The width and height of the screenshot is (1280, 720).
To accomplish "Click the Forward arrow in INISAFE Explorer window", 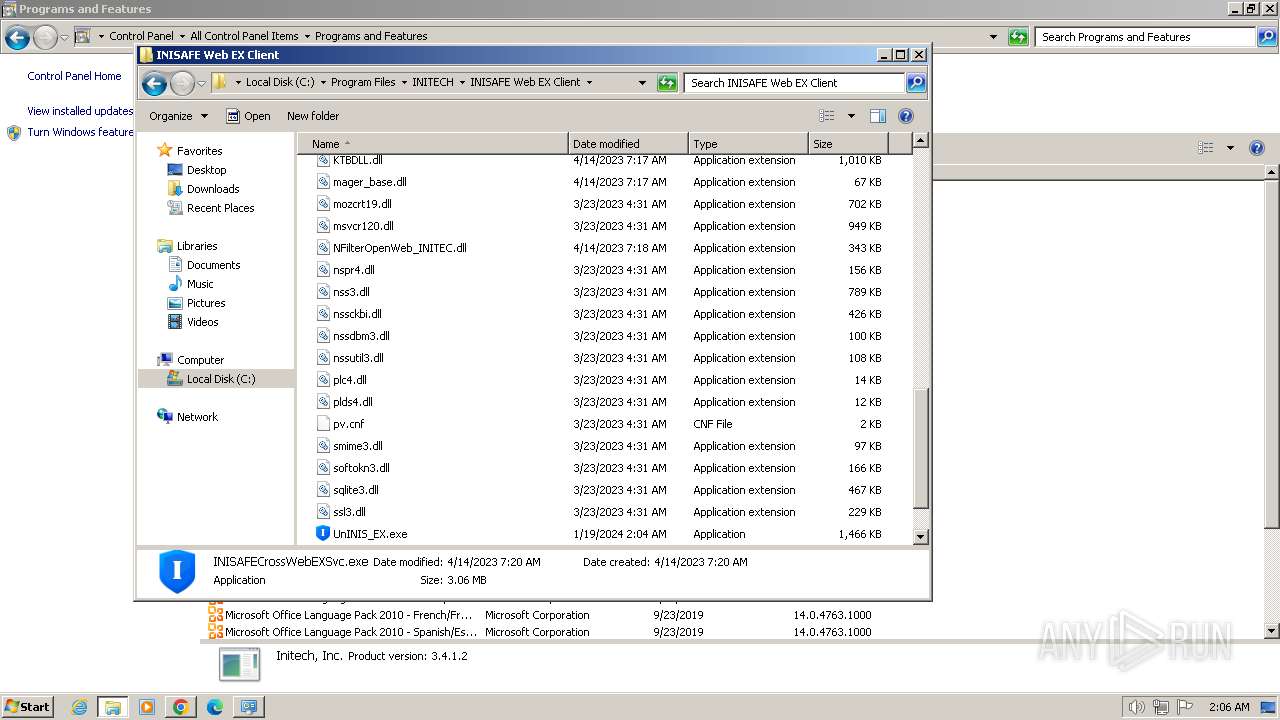I will point(182,83).
